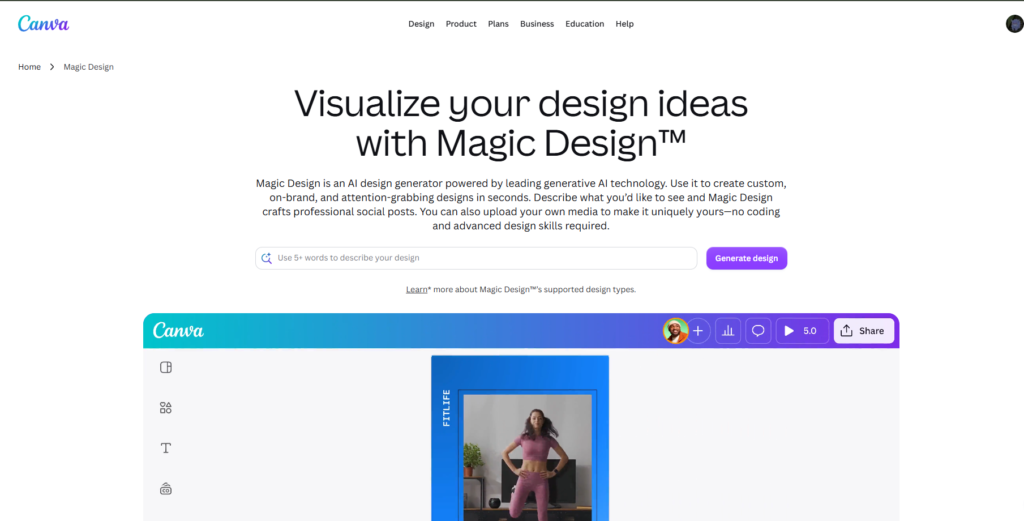Image resolution: width=1024 pixels, height=521 pixels.
Task: Open the bar chart insights icon
Action: (728, 331)
